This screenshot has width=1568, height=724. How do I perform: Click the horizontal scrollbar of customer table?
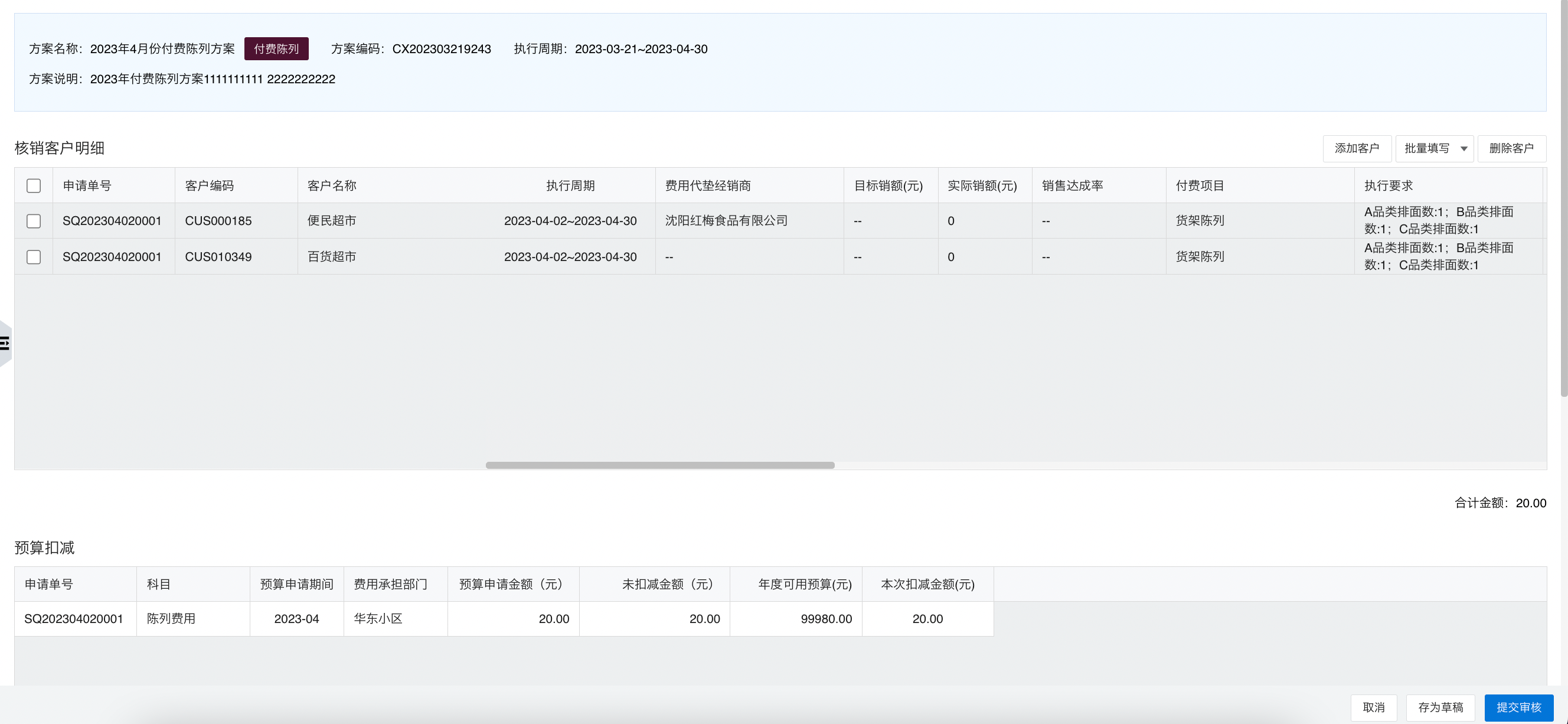(x=660, y=465)
